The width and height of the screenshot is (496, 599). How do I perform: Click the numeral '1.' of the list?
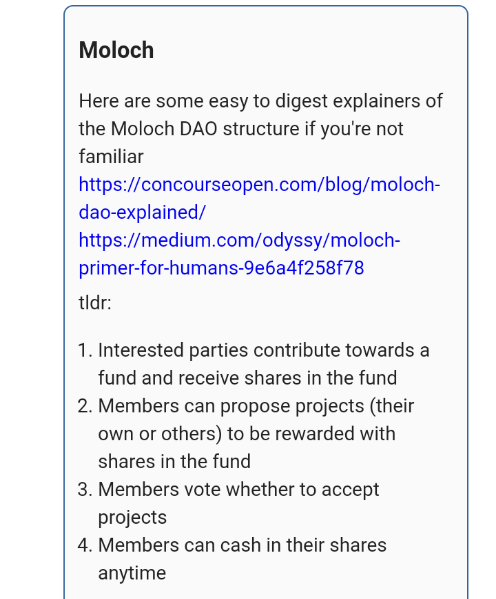point(85,350)
